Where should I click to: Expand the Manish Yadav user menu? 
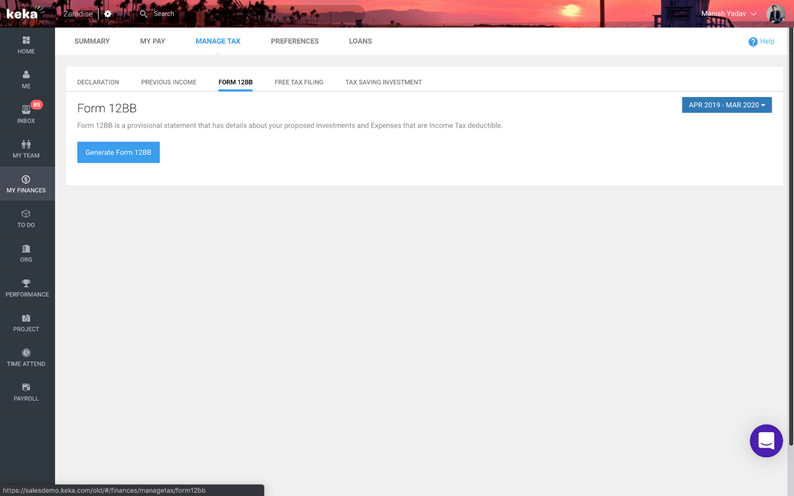pyautogui.click(x=729, y=14)
